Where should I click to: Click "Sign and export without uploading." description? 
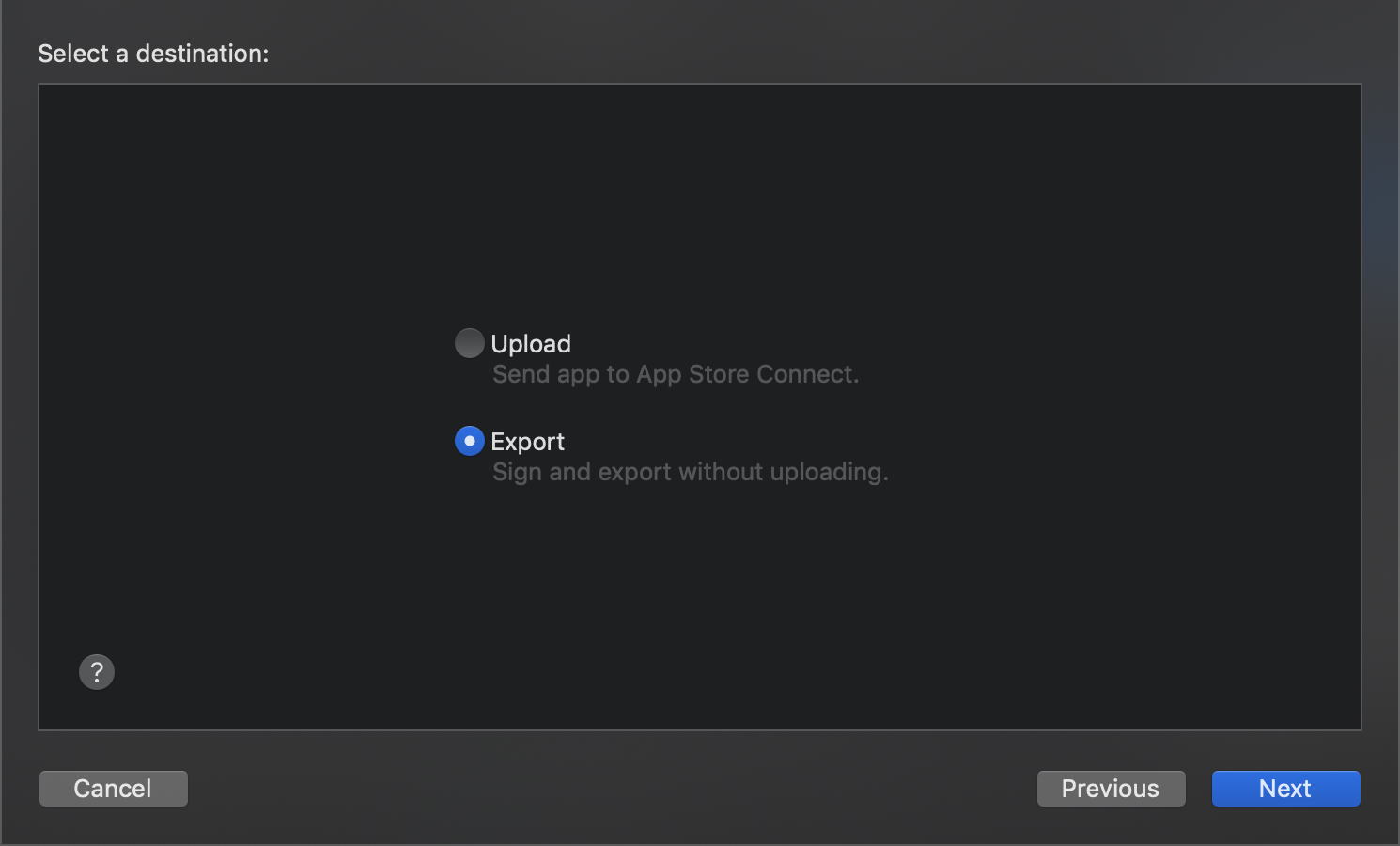tap(691, 472)
